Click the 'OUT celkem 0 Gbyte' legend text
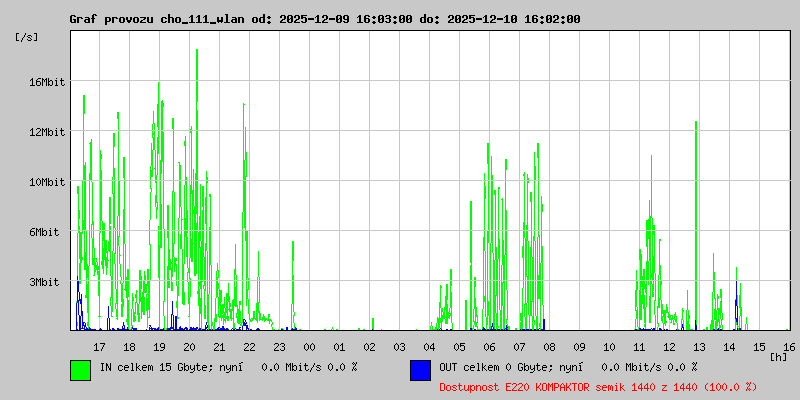 [x=493, y=367]
